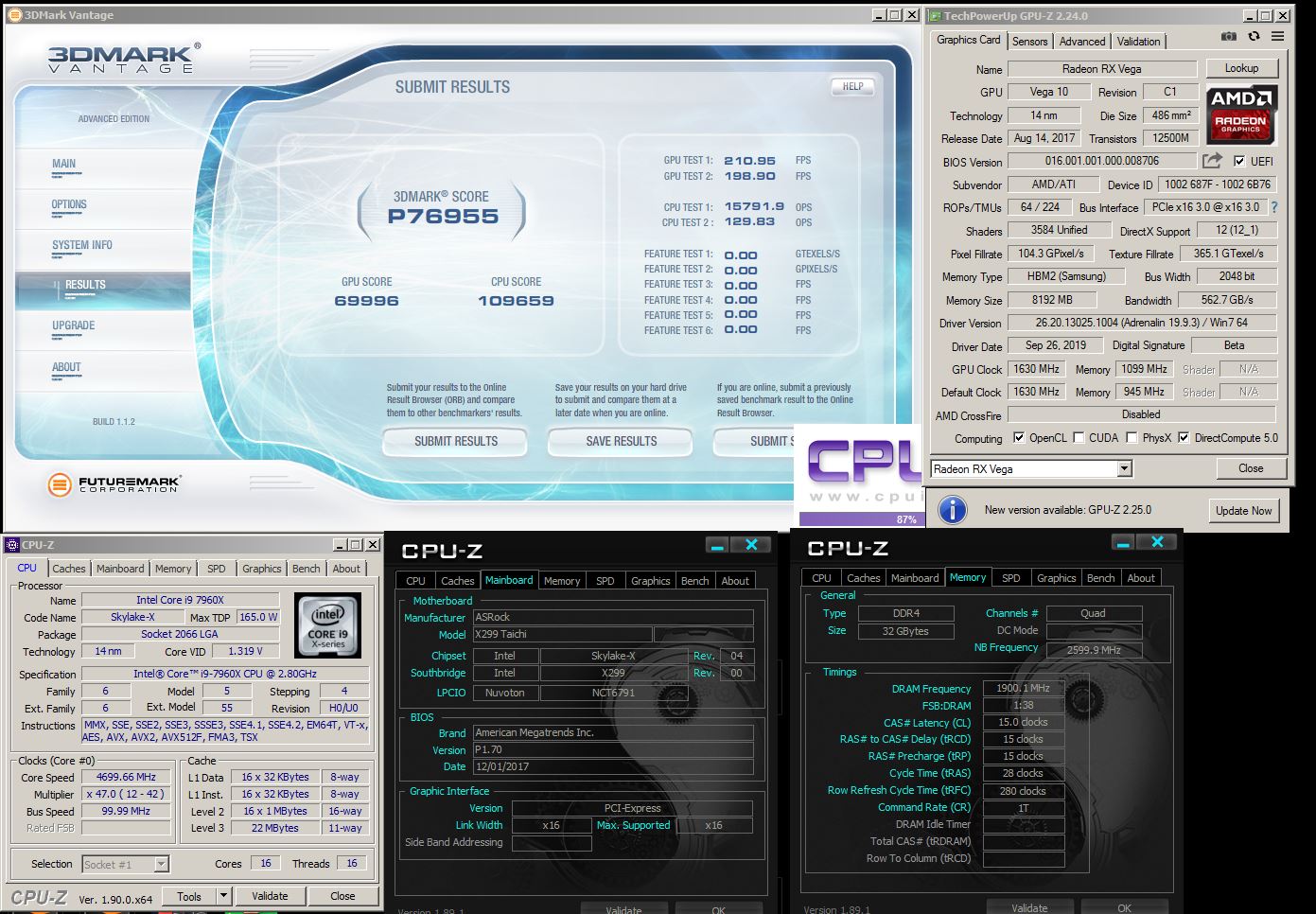Enable the PhysX checkbox
The height and width of the screenshot is (914, 1316).
coord(1132,438)
